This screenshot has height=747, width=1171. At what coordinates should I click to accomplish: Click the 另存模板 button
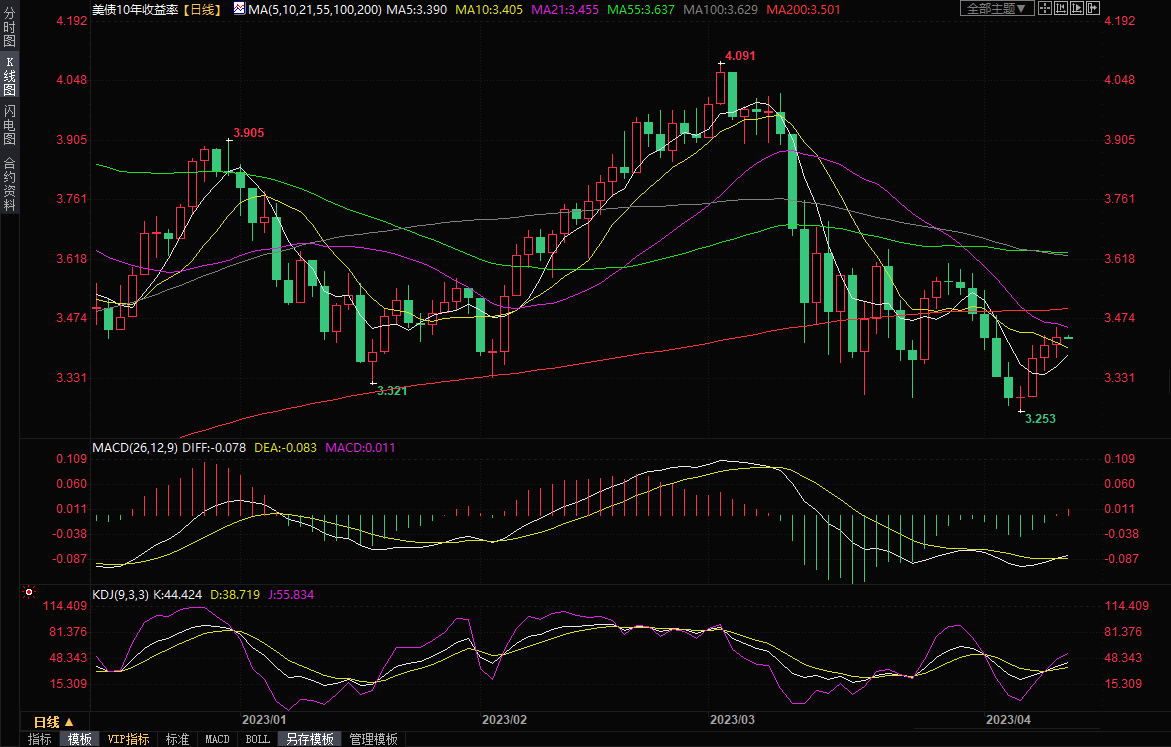pyautogui.click(x=309, y=739)
